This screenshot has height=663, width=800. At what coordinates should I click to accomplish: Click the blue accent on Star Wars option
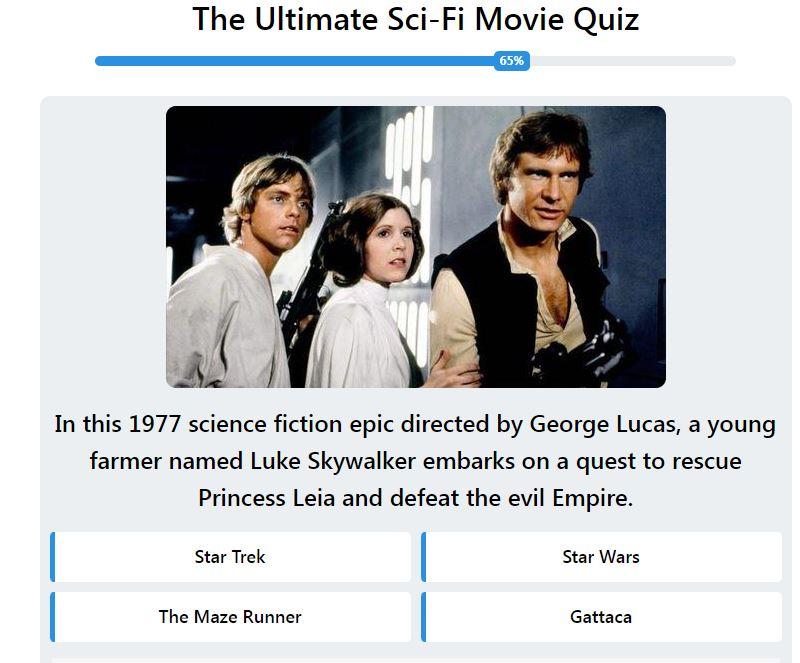click(x=423, y=557)
